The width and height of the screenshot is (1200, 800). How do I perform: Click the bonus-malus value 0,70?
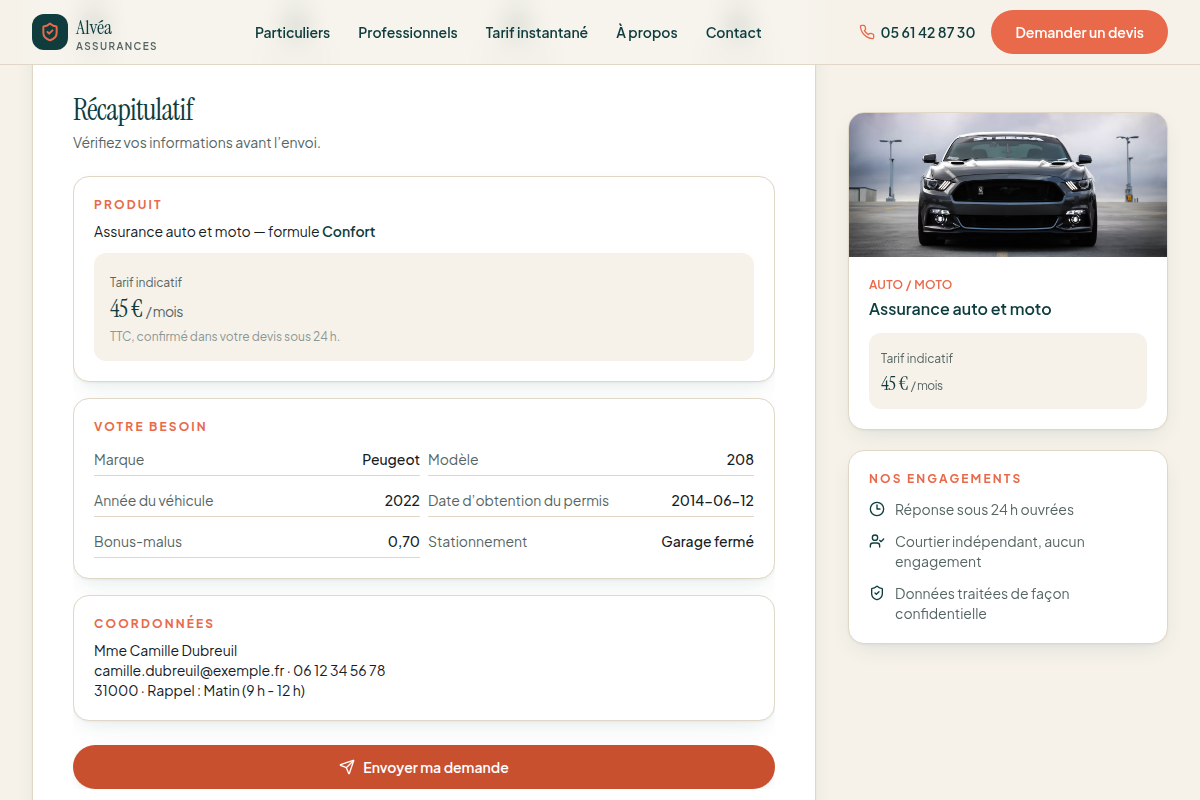pos(404,542)
